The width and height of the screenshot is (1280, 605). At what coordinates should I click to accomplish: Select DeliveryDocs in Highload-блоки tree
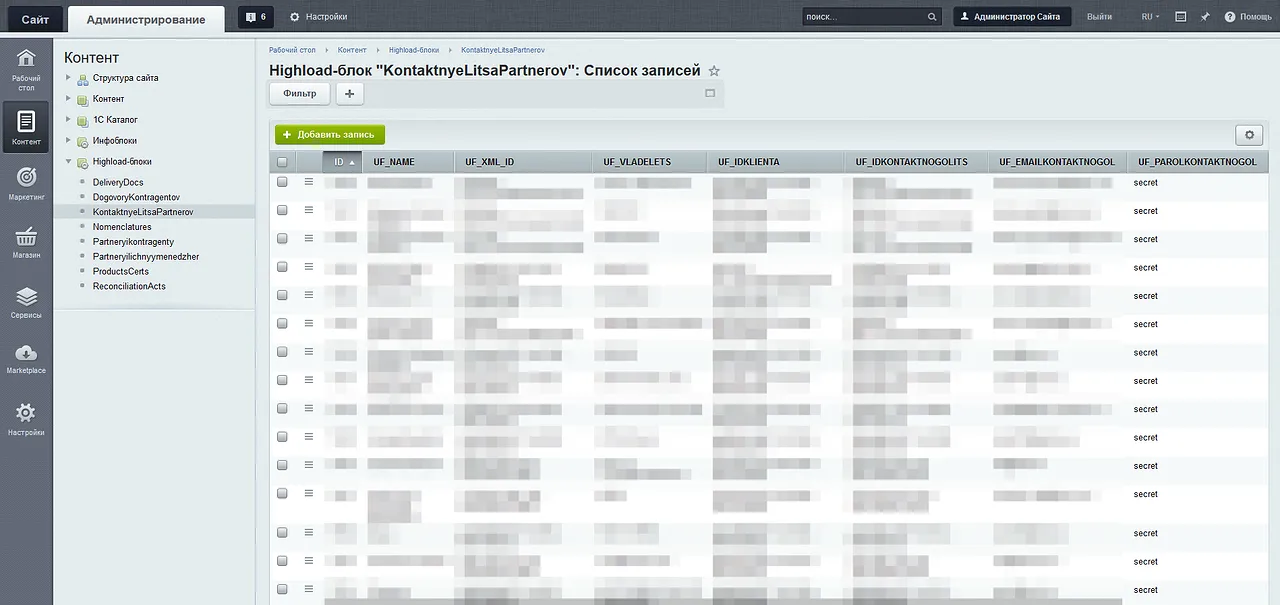coord(118,183)
